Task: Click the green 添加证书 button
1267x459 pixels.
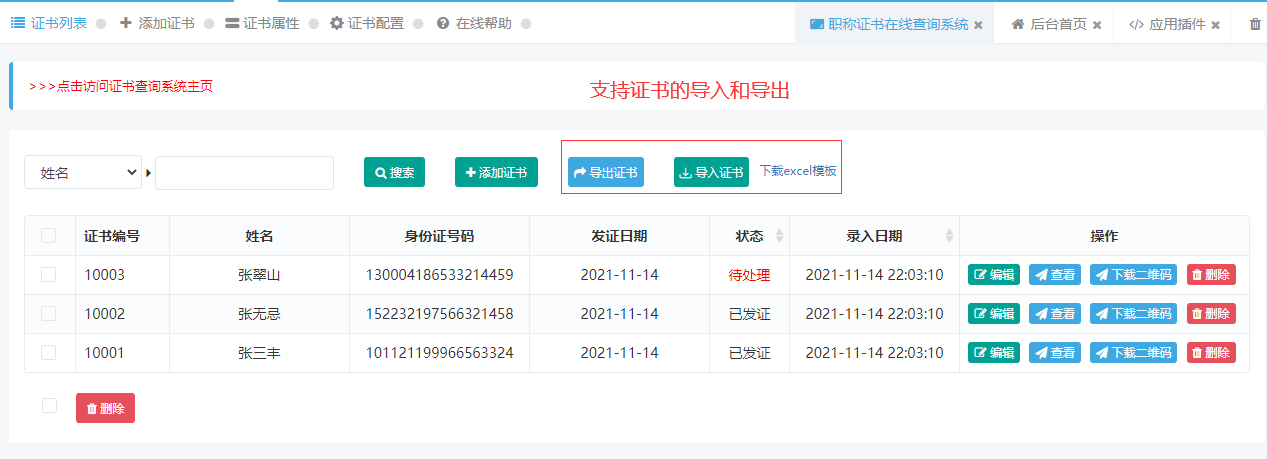Action: [496, 172]
